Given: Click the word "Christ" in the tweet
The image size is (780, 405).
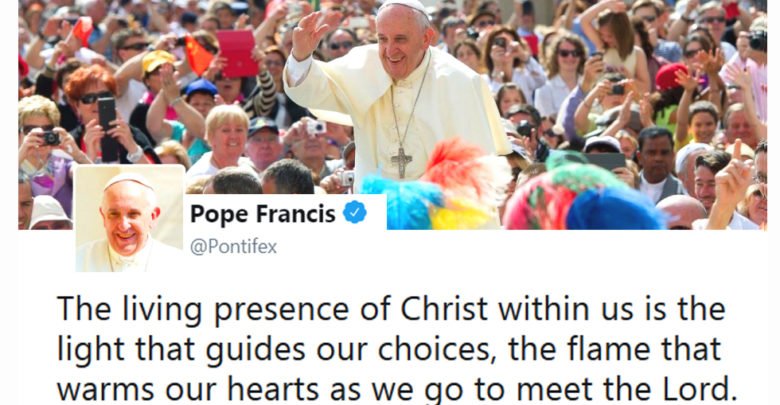Looking at the screenshot, I should pos(444,309).
